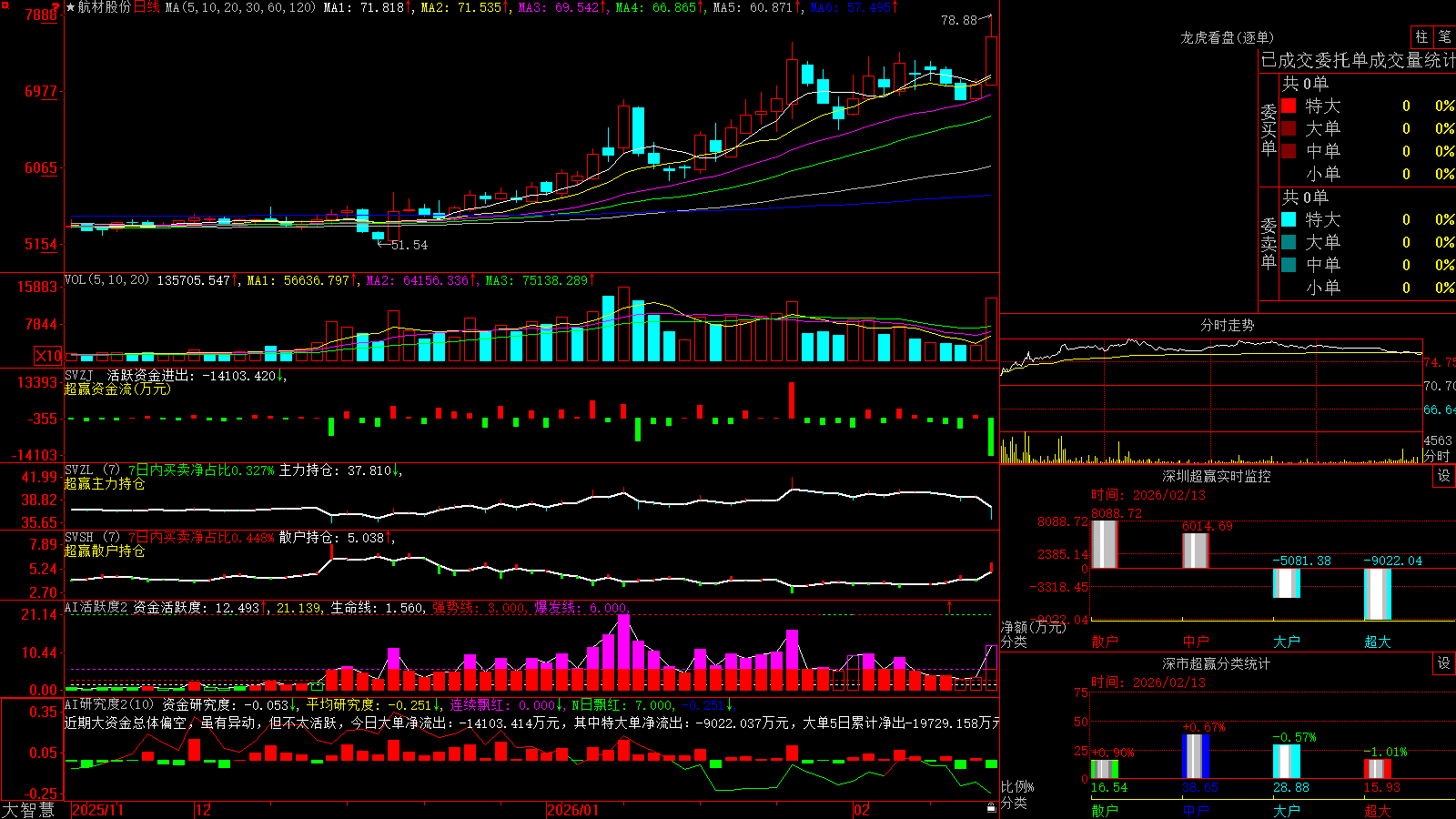
Task: Click the X10 volume multiplier box
Action: (48, 356)
